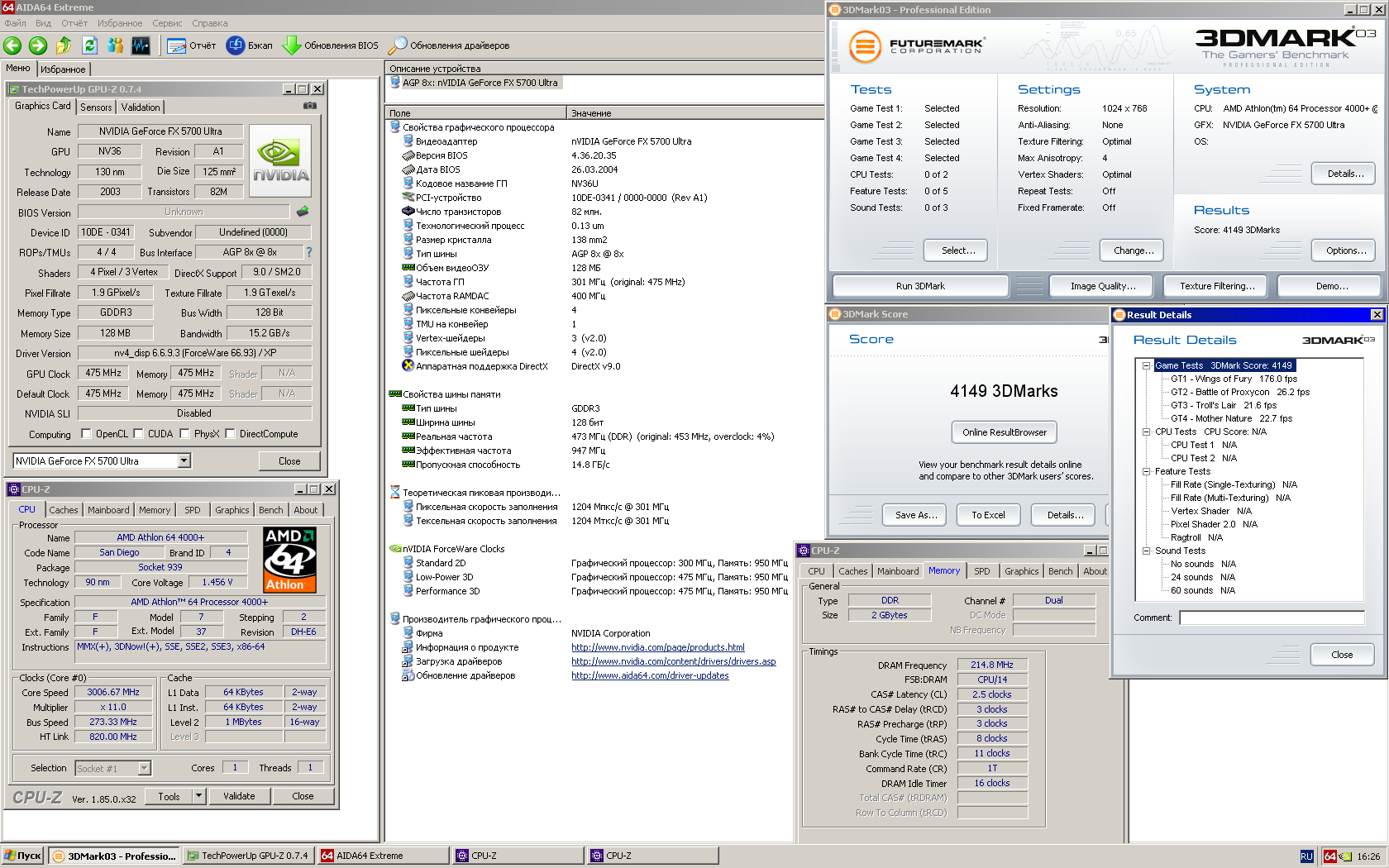Save the BIOS with GPU-Z's chip icon
The width and height of the screenshot is (1389, 868).
pyautogui.click(x=303, y=212)
